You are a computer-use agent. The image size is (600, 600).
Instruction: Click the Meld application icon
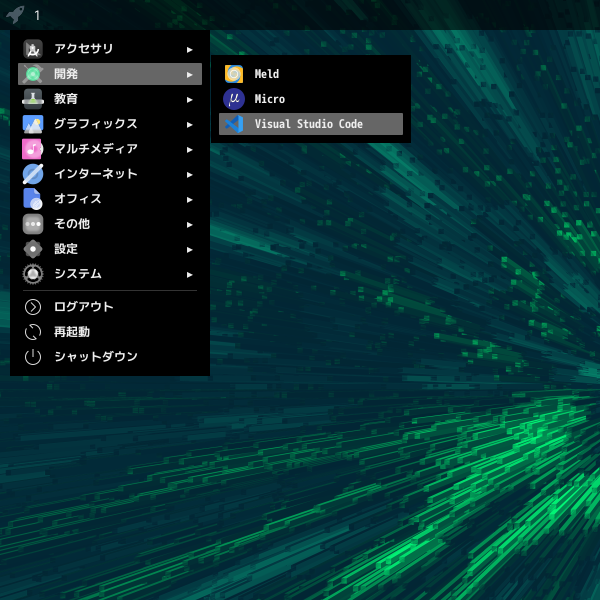(234, 74)
